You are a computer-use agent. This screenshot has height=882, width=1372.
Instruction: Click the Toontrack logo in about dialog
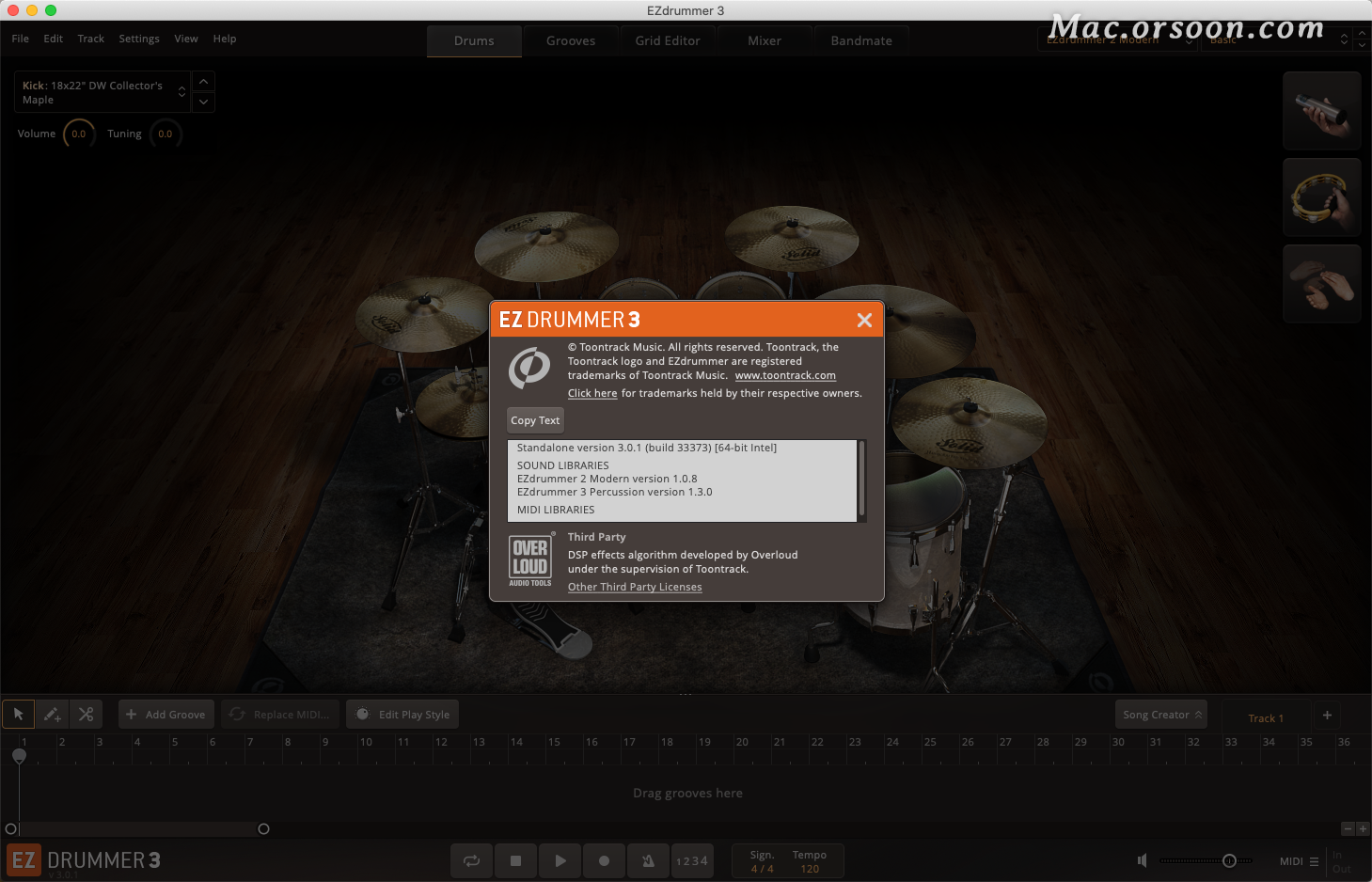coord(529,368)
